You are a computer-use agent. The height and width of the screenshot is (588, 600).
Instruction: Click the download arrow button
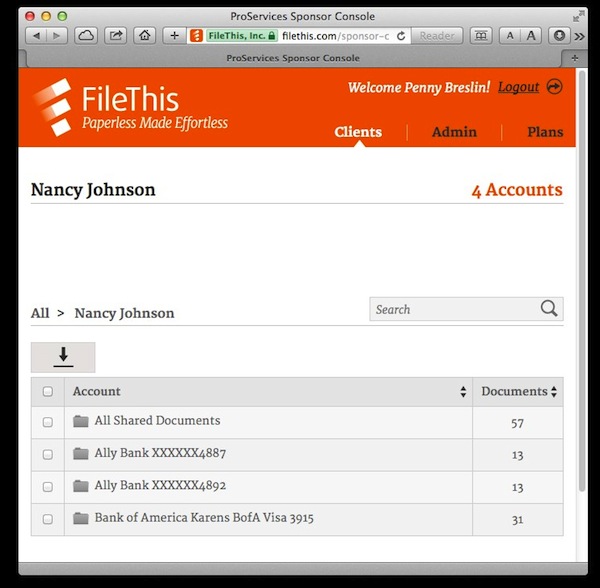click(x=63, y=357)
